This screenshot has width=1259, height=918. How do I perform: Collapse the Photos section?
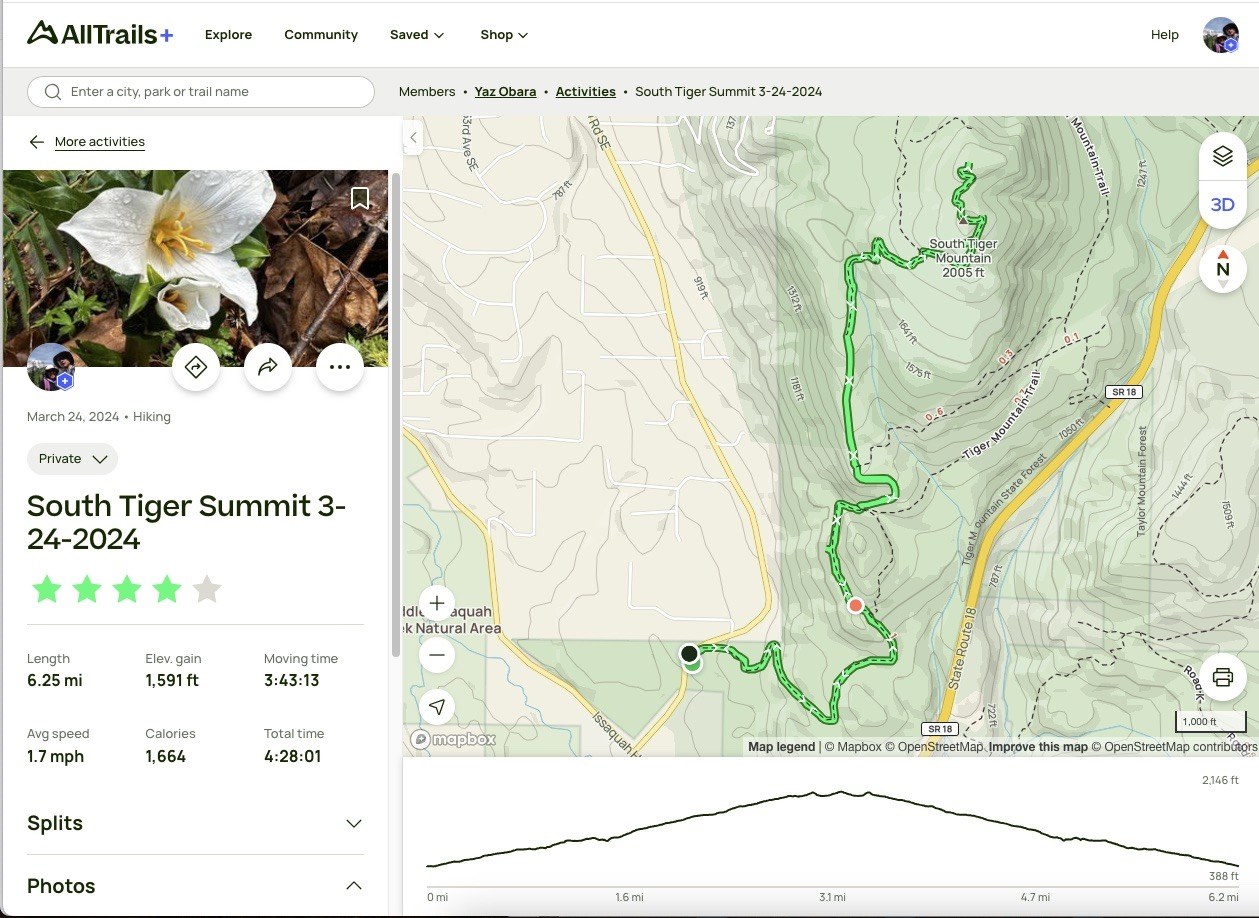[x=353, y=886]
